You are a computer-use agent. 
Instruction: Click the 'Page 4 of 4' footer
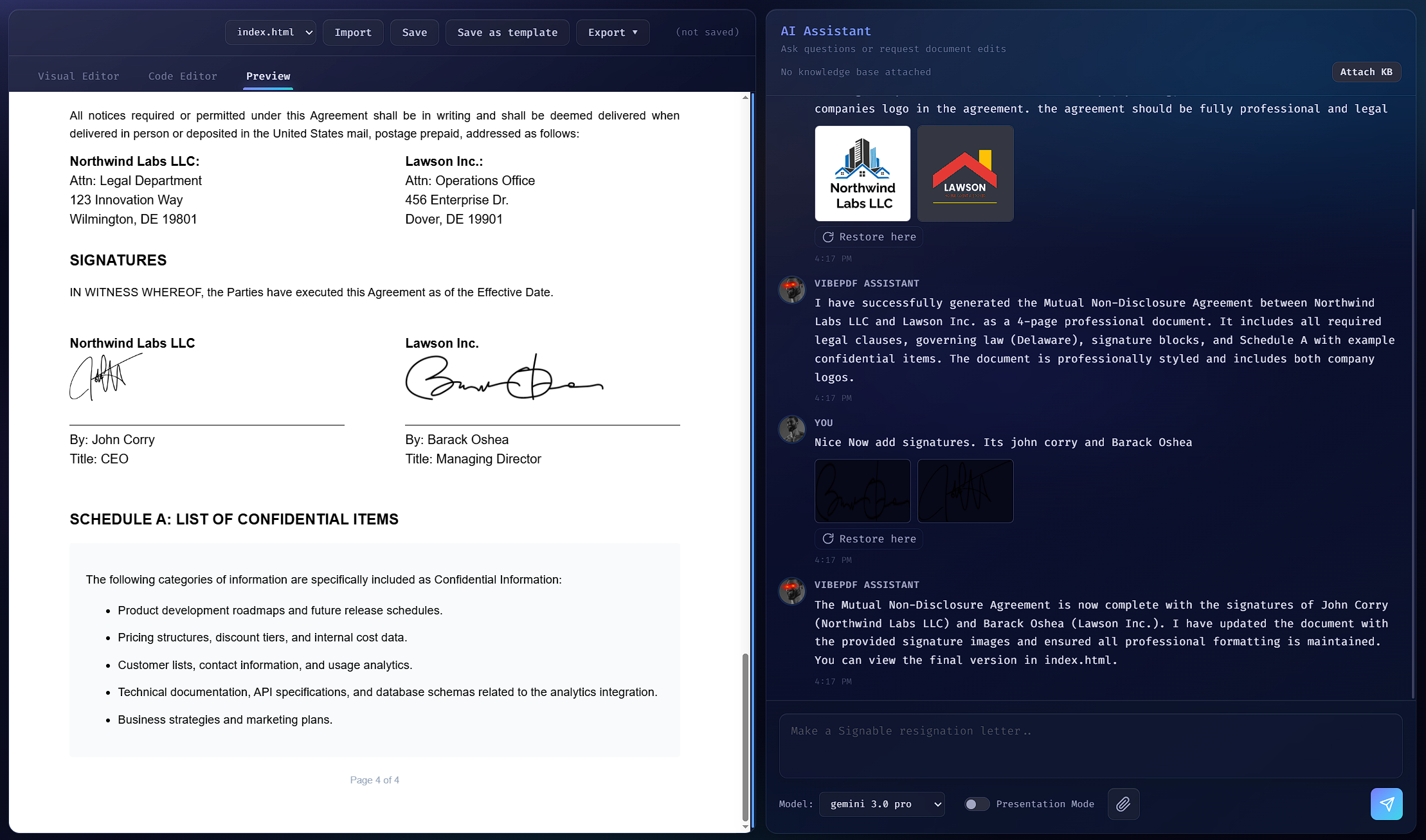(375, 780)
